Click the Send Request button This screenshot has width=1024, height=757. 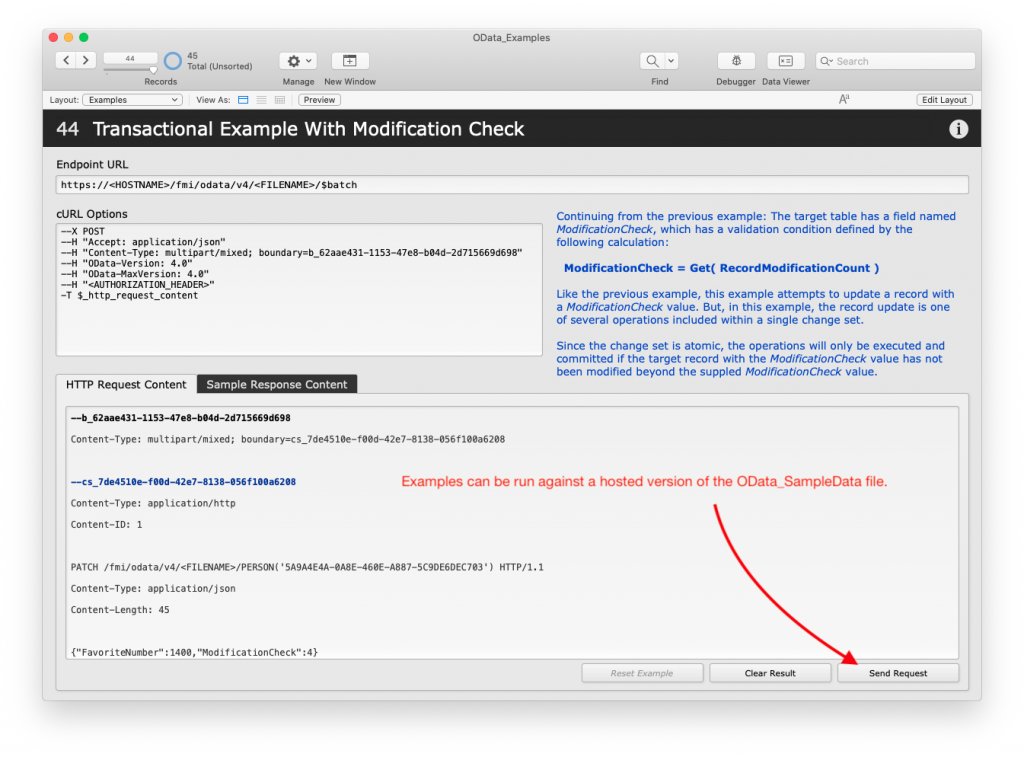[897, 672]
